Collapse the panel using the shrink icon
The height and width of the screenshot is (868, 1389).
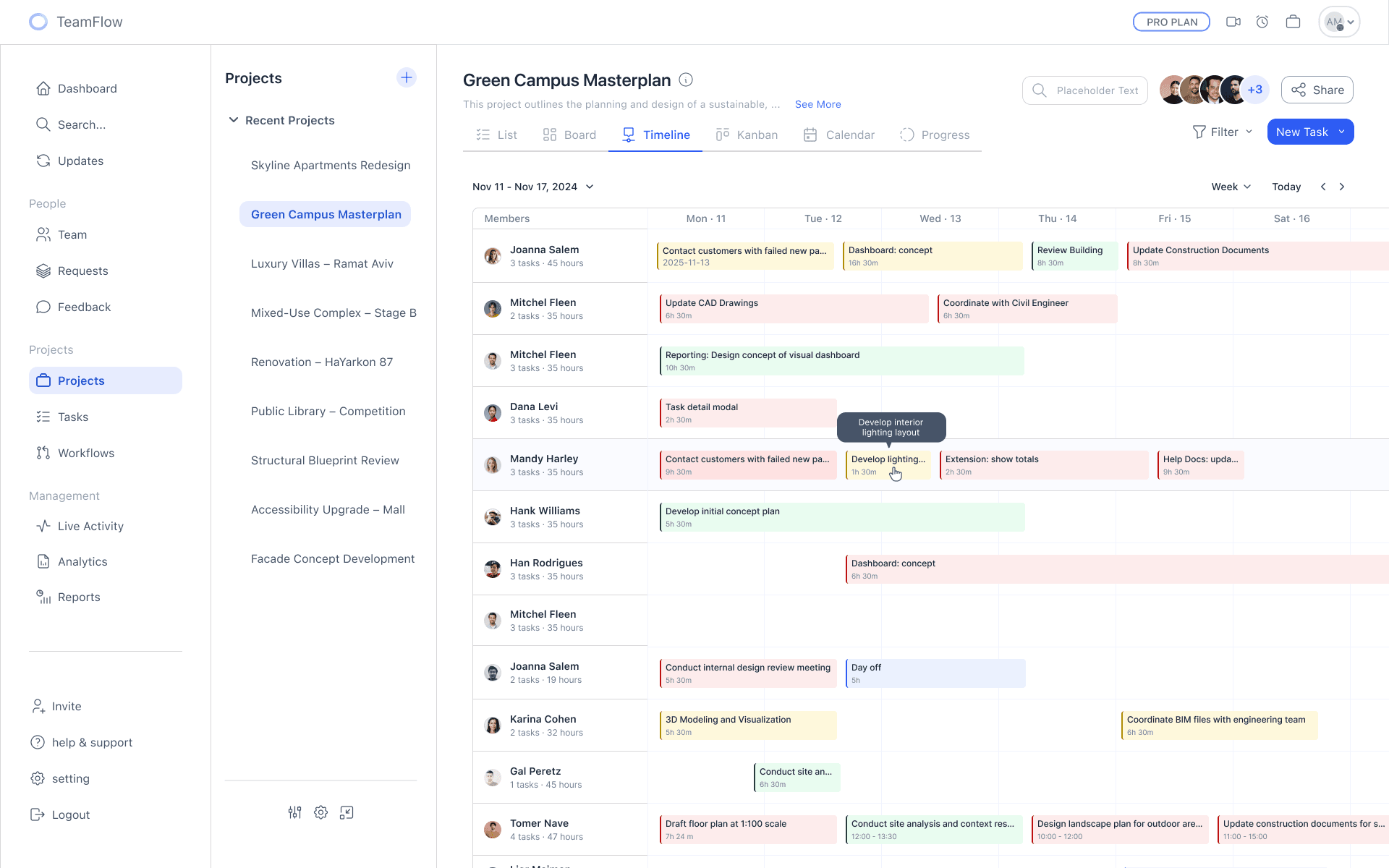[347, 812]
